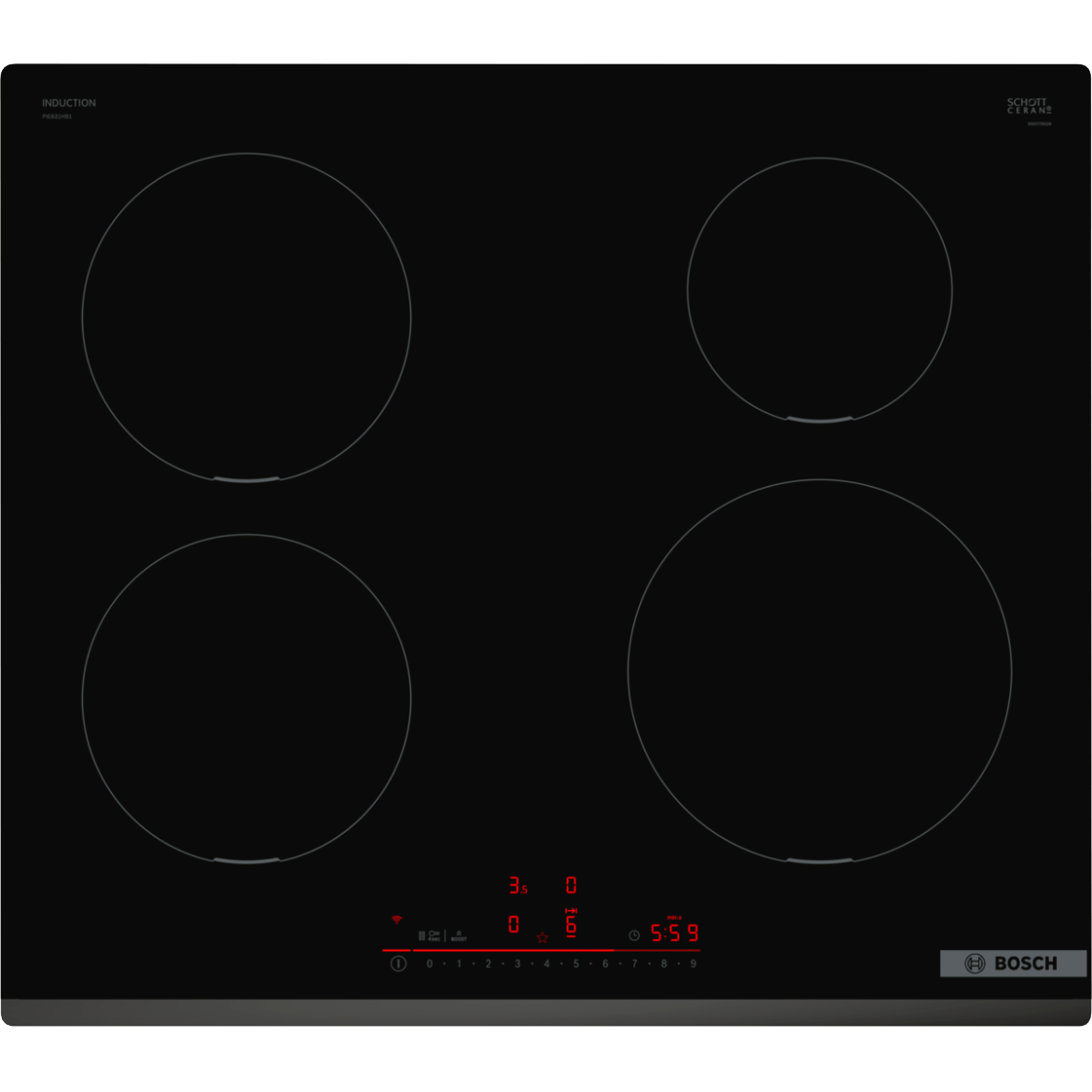Tap power level 3 on the scale

pos(518,964)
